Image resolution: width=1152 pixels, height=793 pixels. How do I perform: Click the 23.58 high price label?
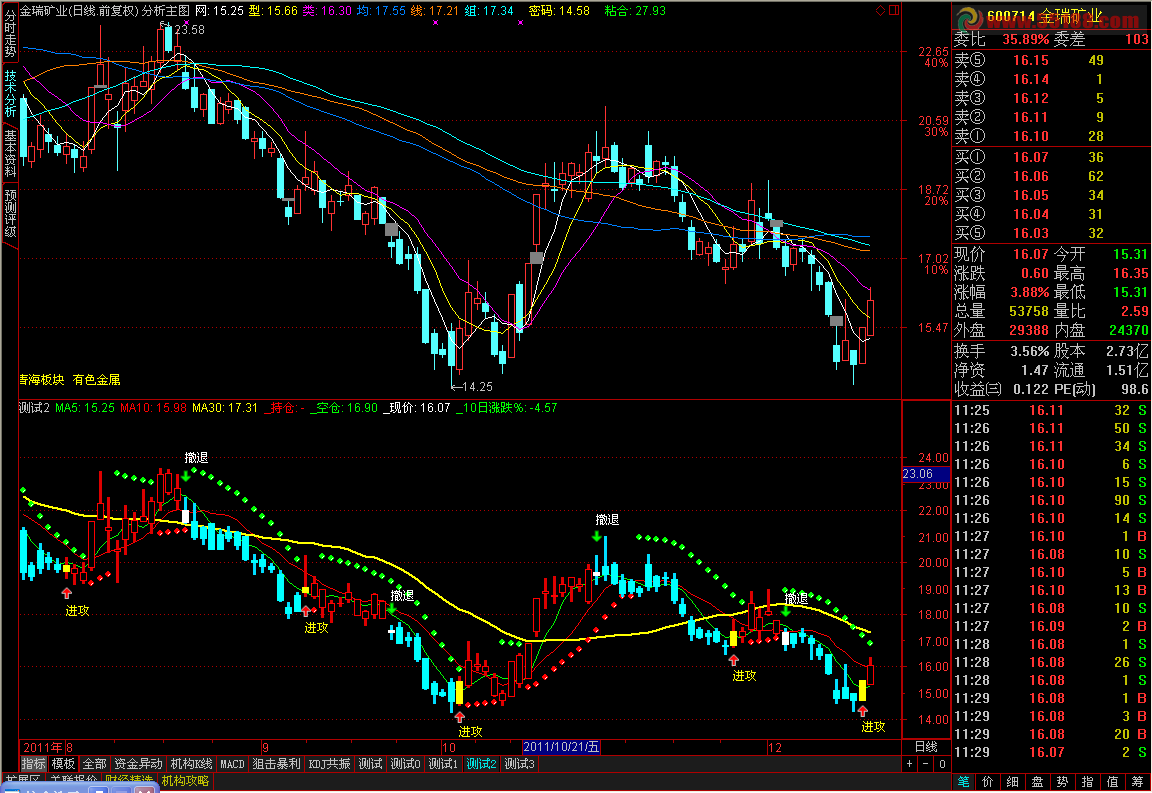(x=190, y=30)
